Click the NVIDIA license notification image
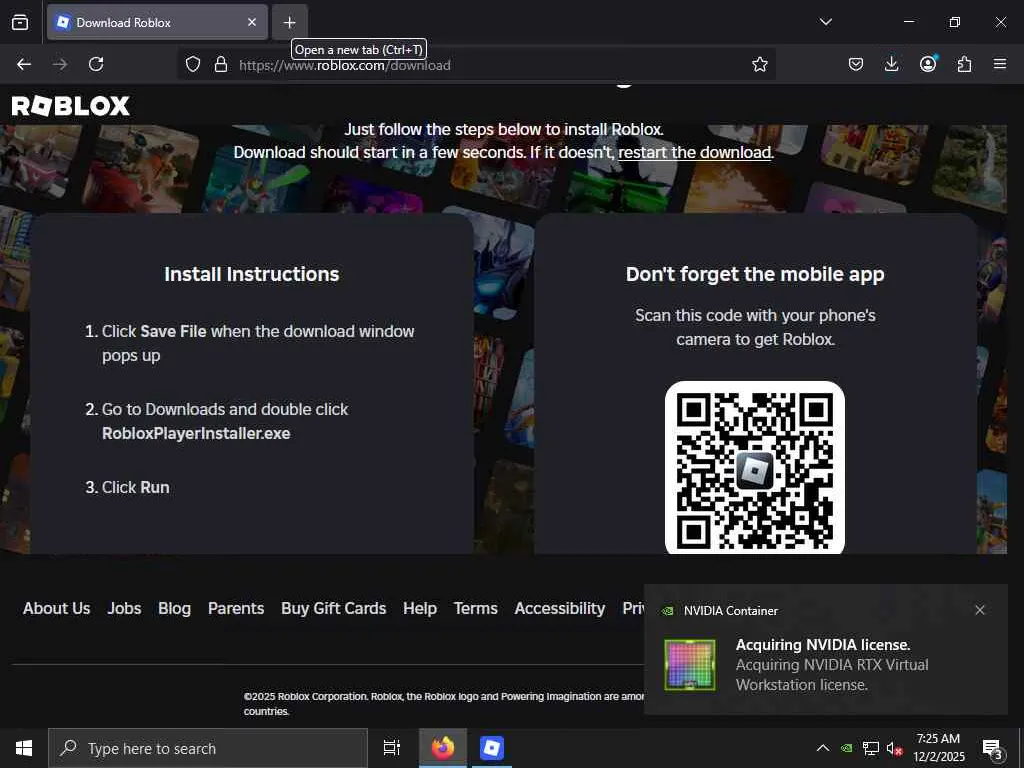Image resolution: width=1024 pixels, height=768 pixels. (690, 665)
